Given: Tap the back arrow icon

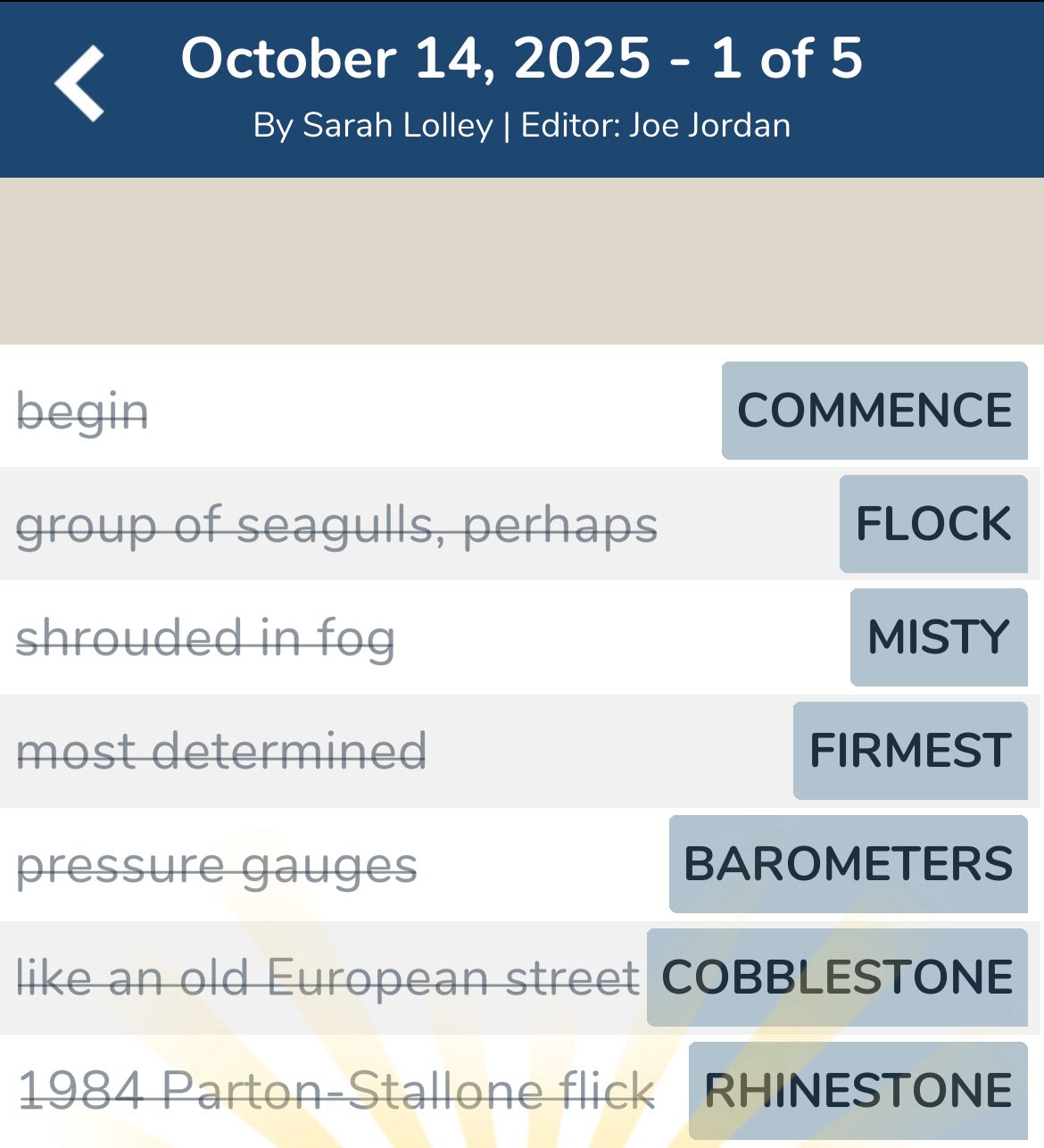Looking at the screenshot, I should (x=79, y=84).
